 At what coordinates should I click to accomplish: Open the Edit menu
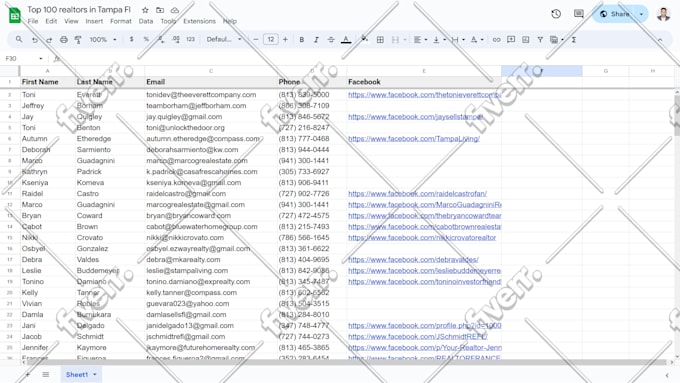point(51,21)
